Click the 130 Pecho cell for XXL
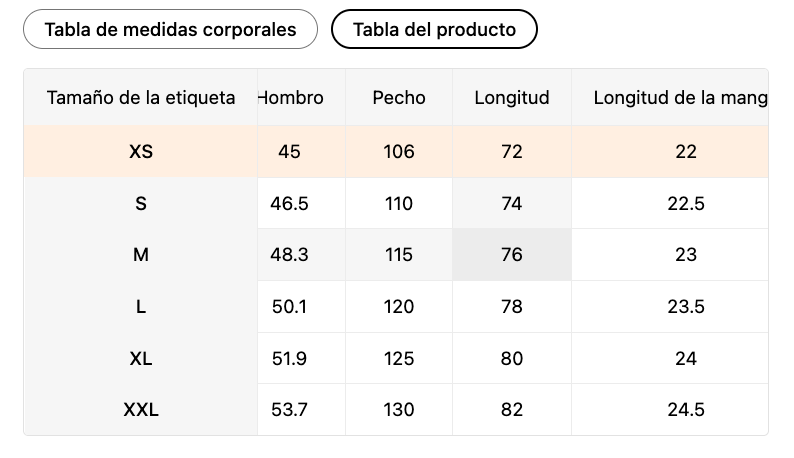 (399, 410)
